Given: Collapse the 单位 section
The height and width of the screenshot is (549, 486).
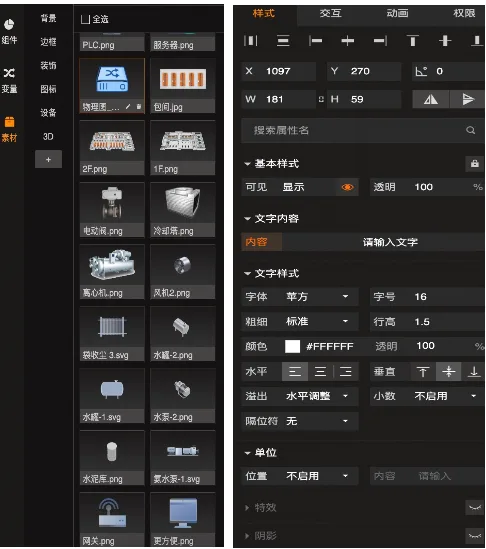Looking at the screenshot, I should (x=247, y=453).
